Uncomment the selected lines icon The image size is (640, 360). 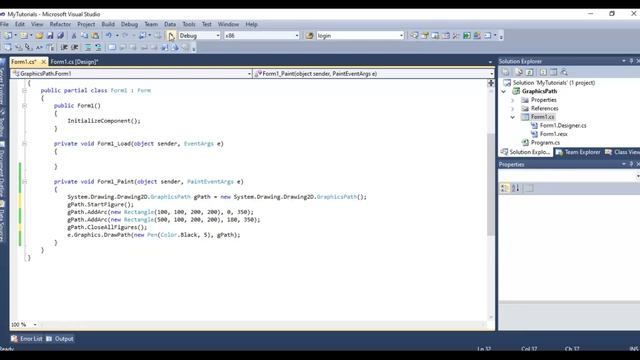(98, 47)
